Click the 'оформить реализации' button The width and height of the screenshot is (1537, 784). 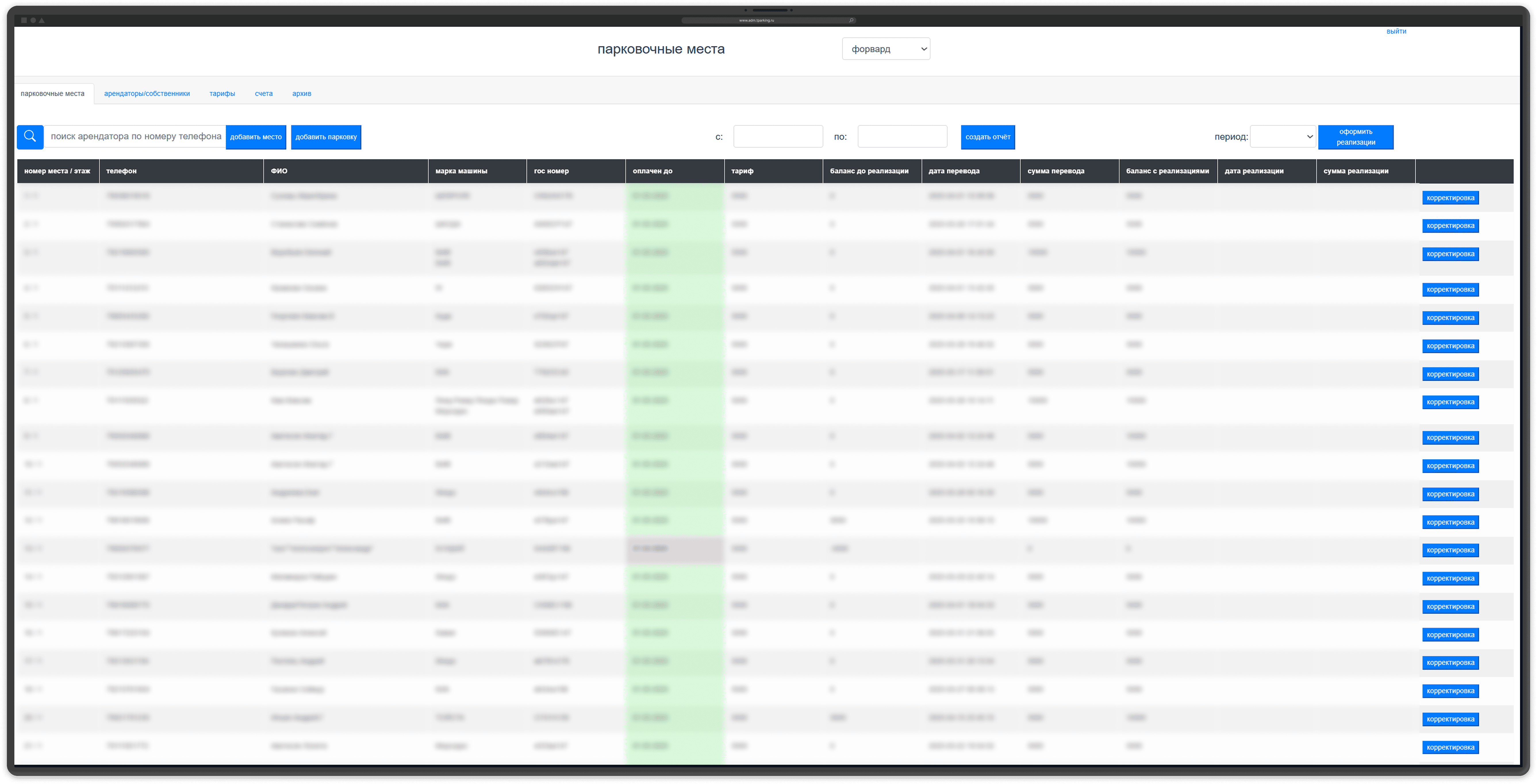coord(1356,137)
